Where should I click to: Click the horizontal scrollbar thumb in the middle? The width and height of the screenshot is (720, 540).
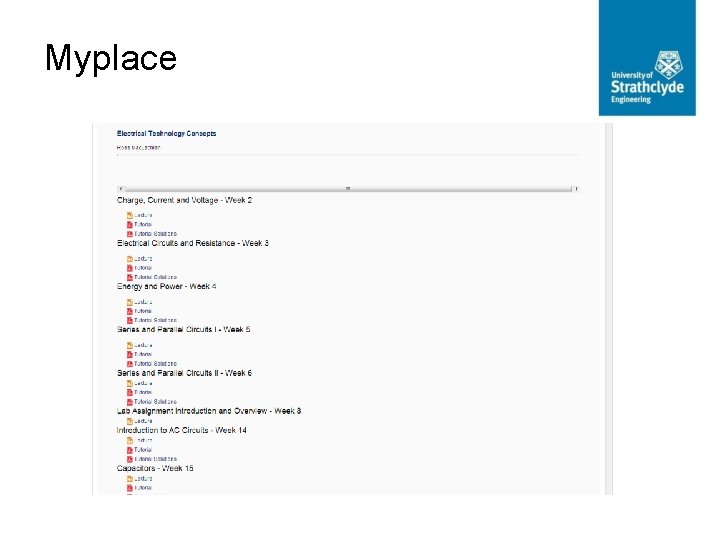348,189
